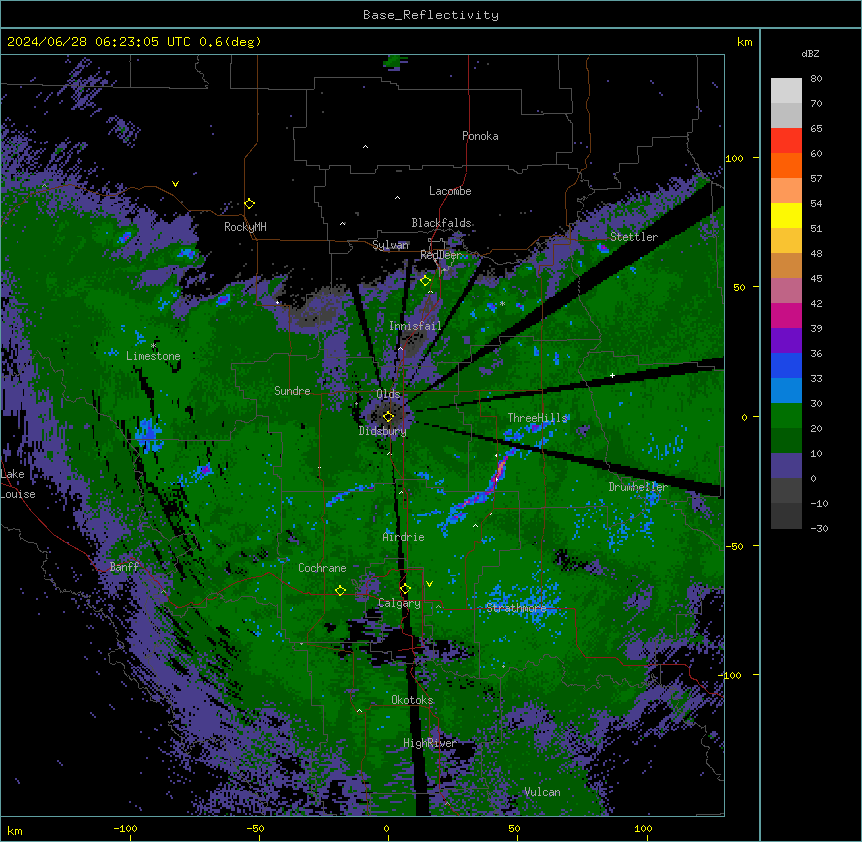Pick the light gray 80-70 dBZ legend swatch
Image resolution: width=862 pixels, height=842 pixels.
pos(786,91)
